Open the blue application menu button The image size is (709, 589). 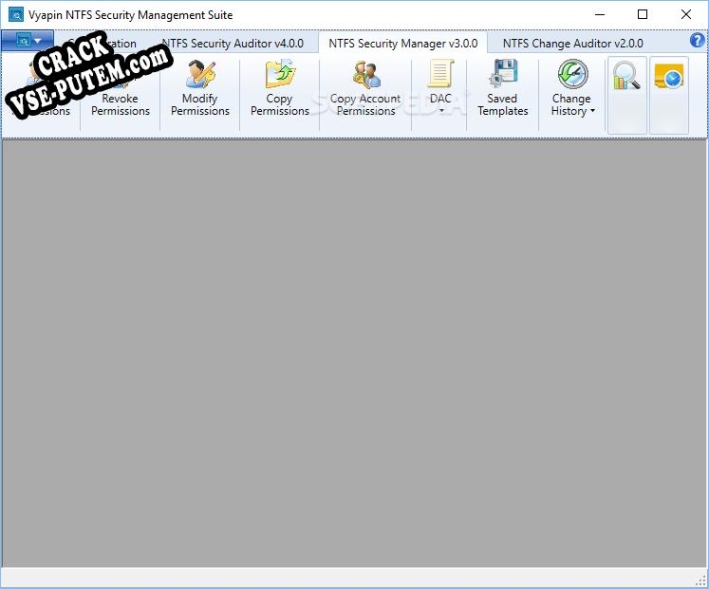point(28,41)
